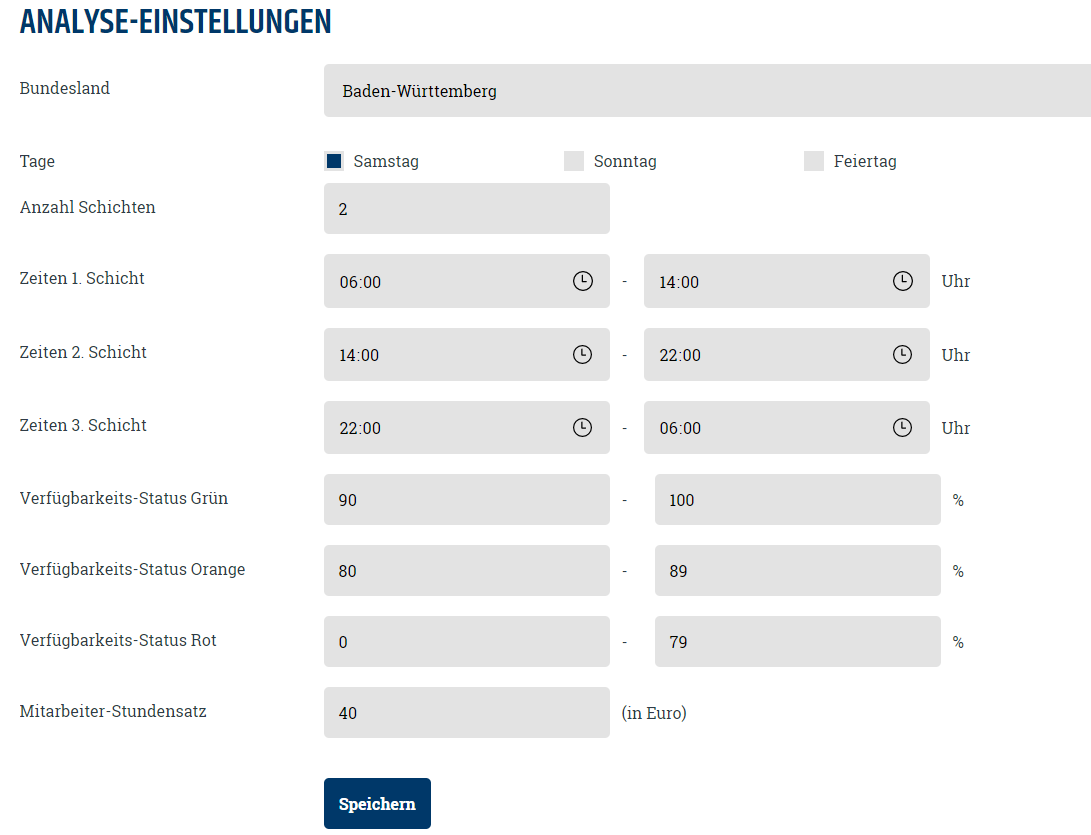Uncheck the Samstag checkbox
The width and height of the screenshot is (1091, 835).
point(334,161)
